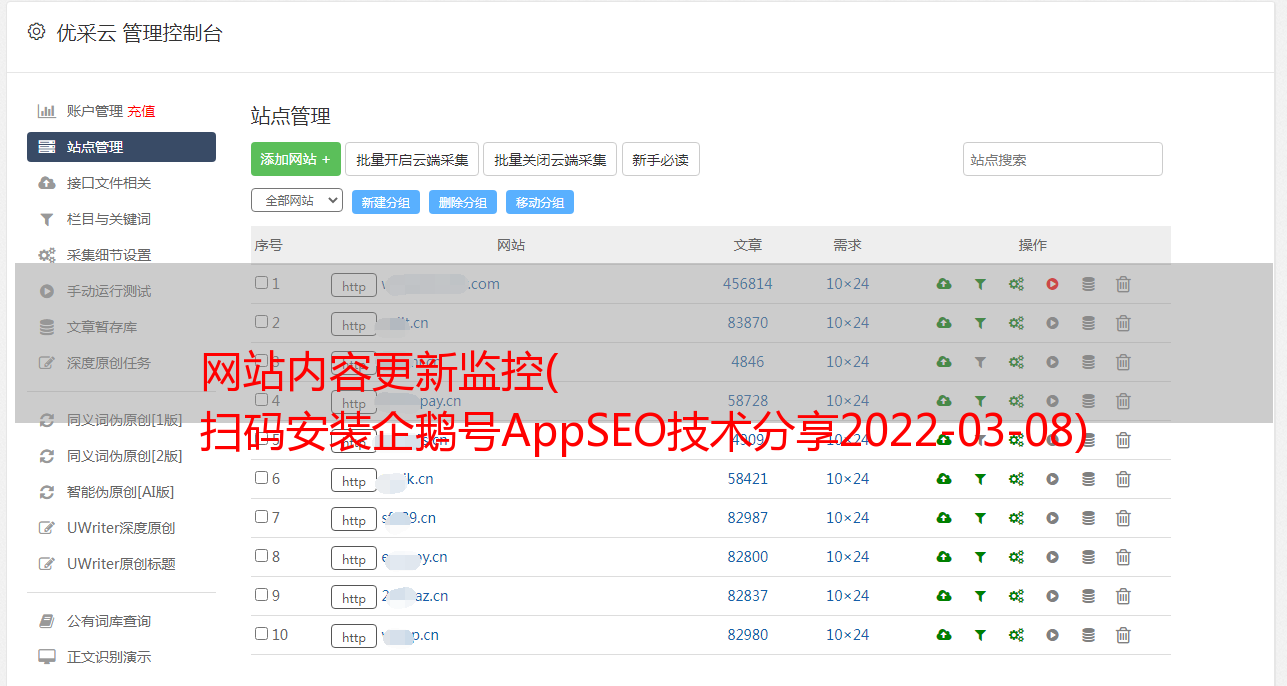Open 接口文件相关 in the sidebar
The width and height of the screenshot is (1287, 686).
(x=109, y=183)
